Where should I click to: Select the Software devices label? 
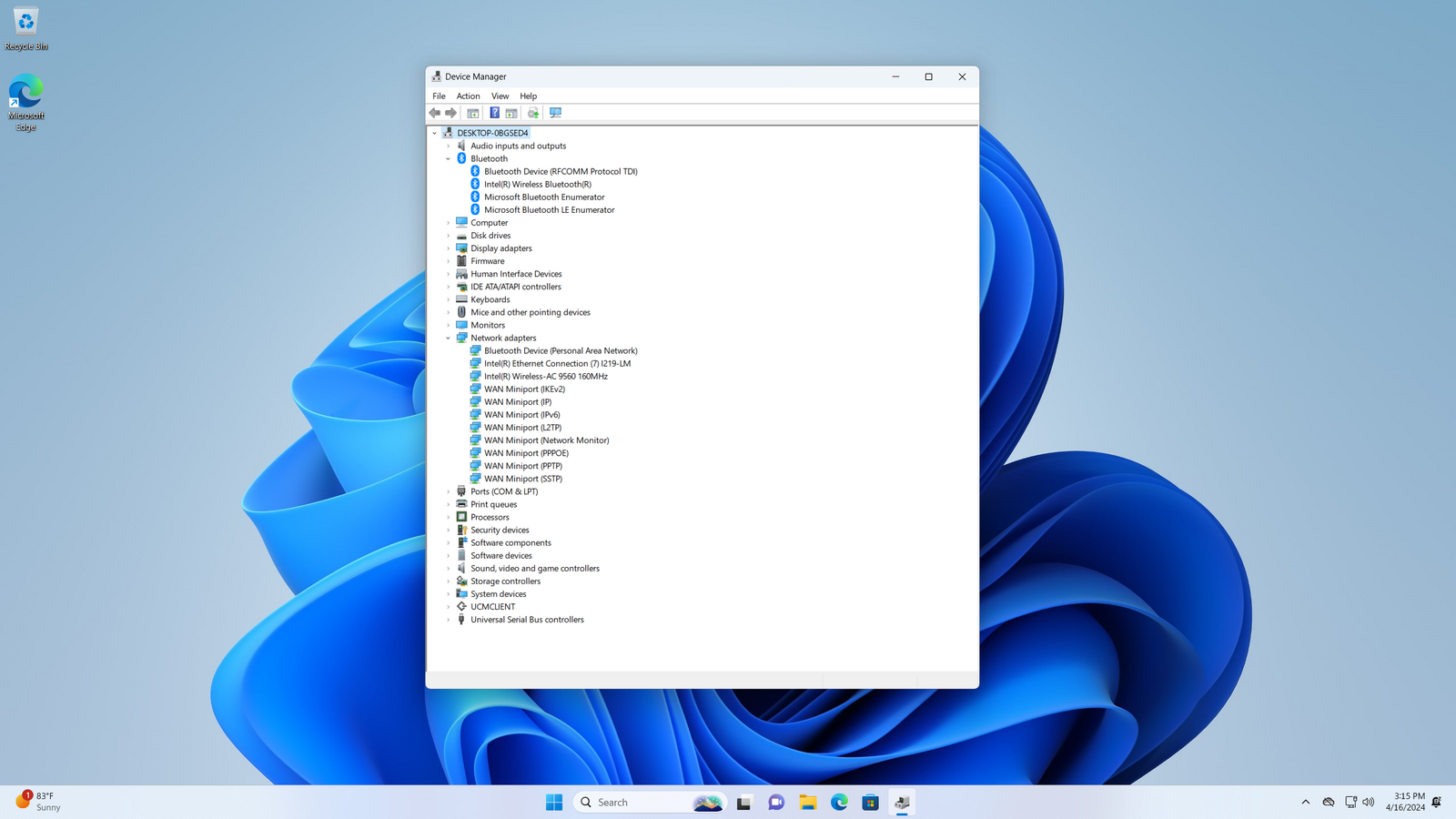tap(501, 556)
